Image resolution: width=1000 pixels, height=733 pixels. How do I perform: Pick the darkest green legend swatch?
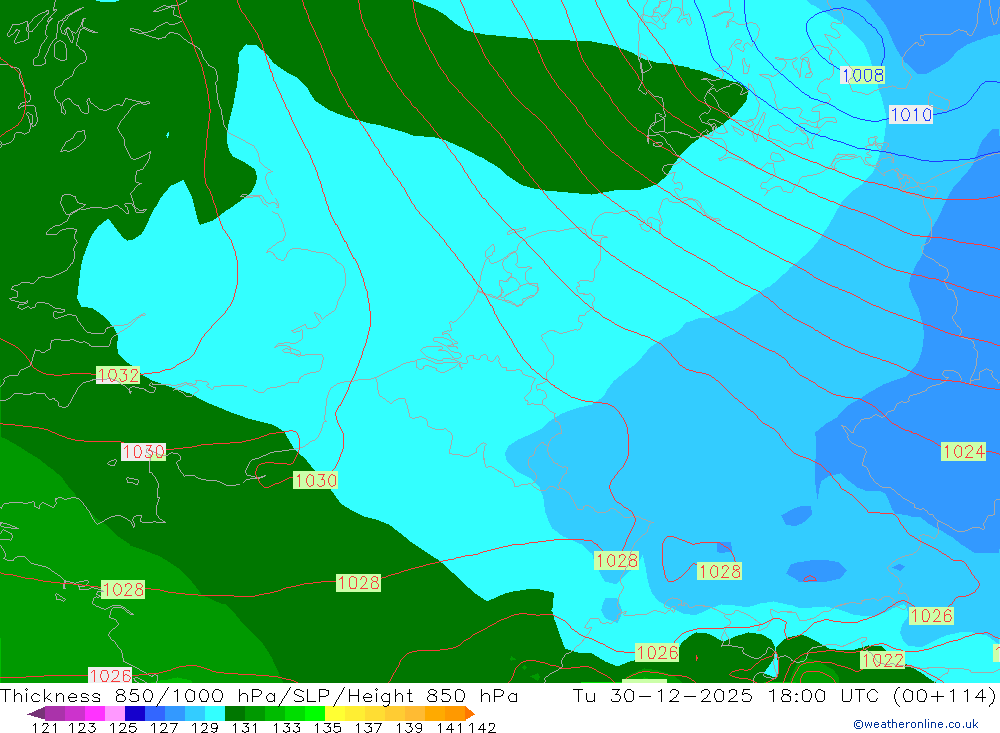pyautogui.click(x=235, y=713)
